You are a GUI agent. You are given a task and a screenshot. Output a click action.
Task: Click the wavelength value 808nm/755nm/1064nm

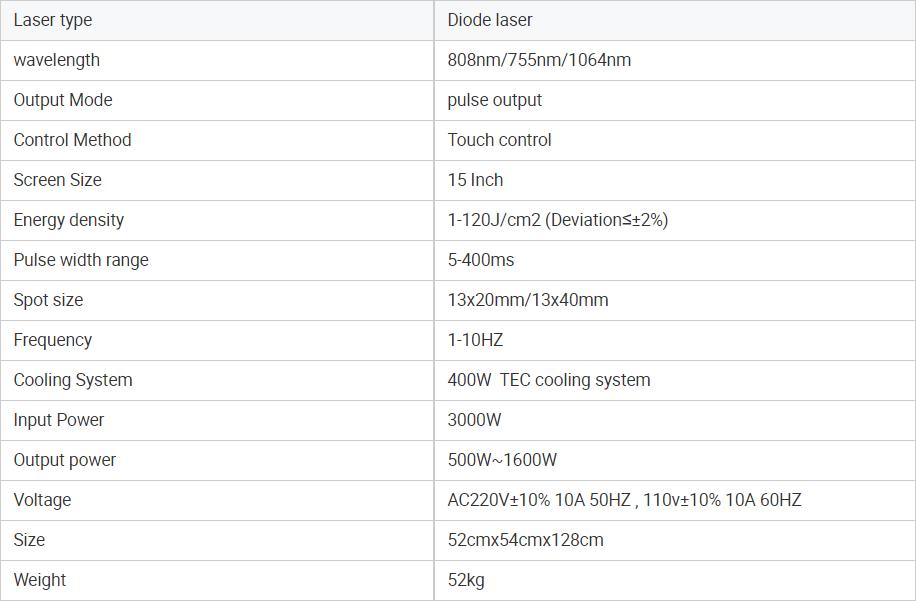pos(539,60)
